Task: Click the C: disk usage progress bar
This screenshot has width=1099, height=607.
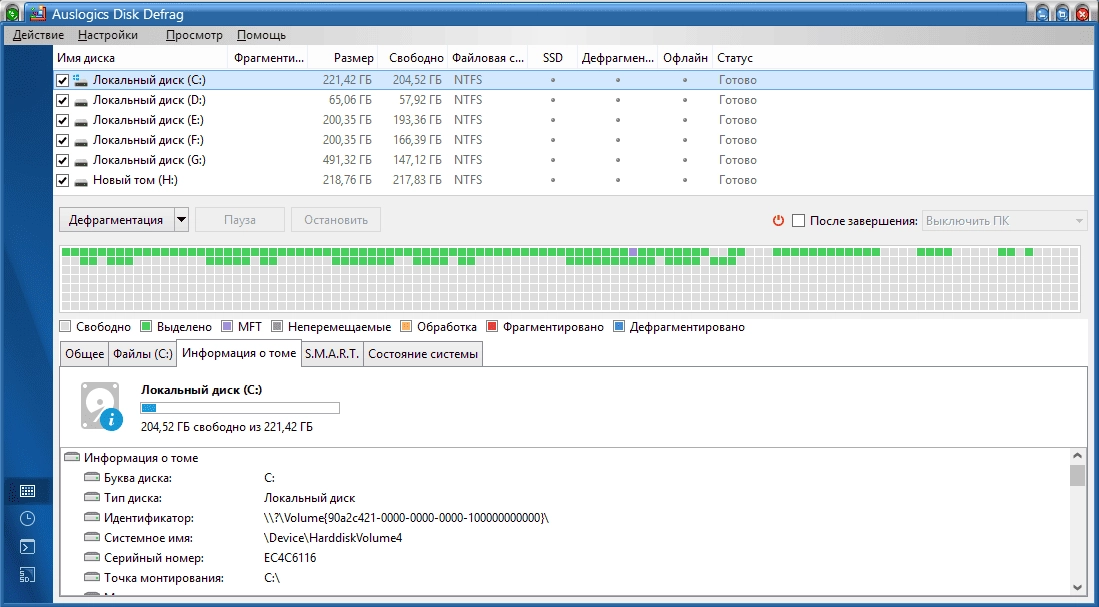Action: pyautogui.click(x=240, y=408)
